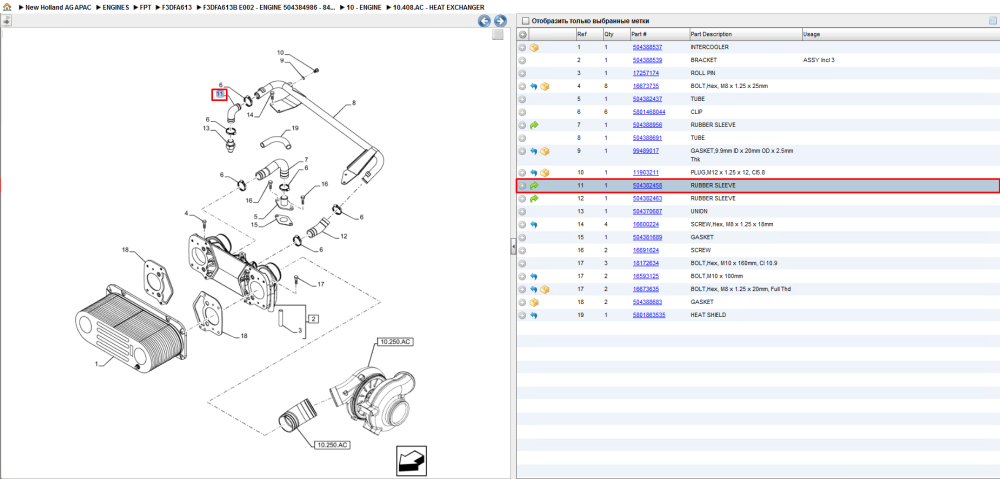This screenshot has width=1000, height=479.
Task: Click the icon below the home icon
Action: (6, 20)
